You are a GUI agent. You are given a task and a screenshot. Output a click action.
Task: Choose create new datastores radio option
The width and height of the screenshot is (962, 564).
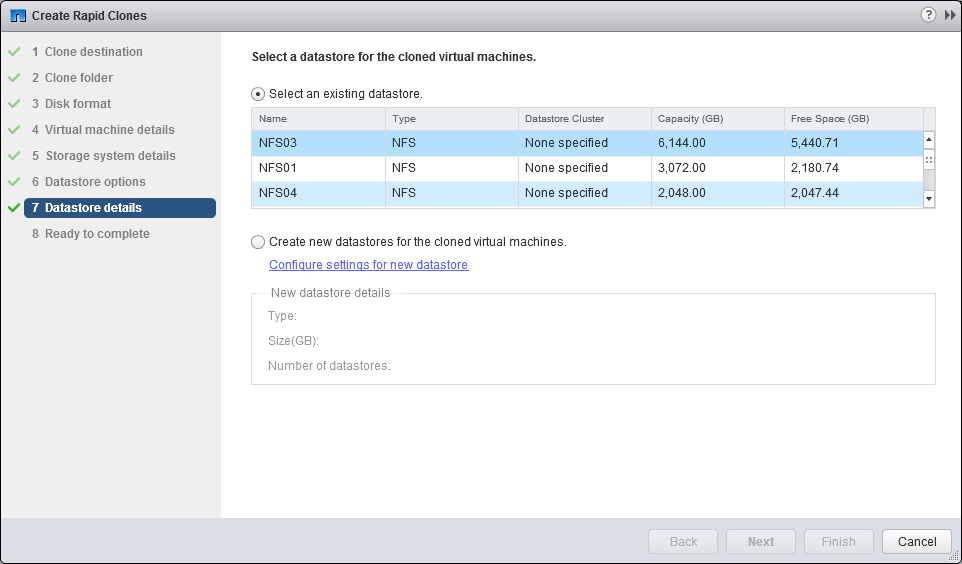259,242
